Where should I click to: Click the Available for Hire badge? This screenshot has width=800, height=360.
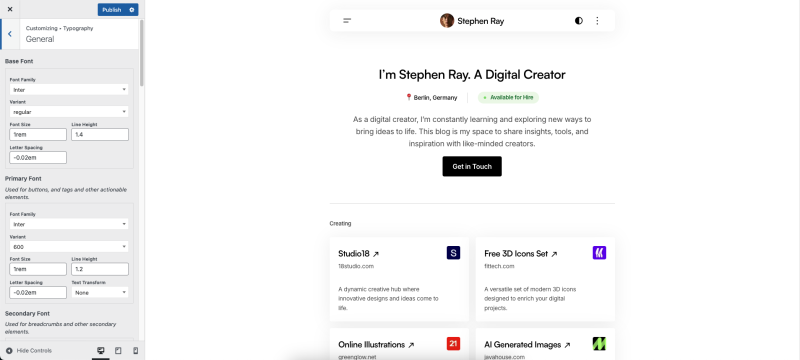pyautogui.click(x=508, y=97)
